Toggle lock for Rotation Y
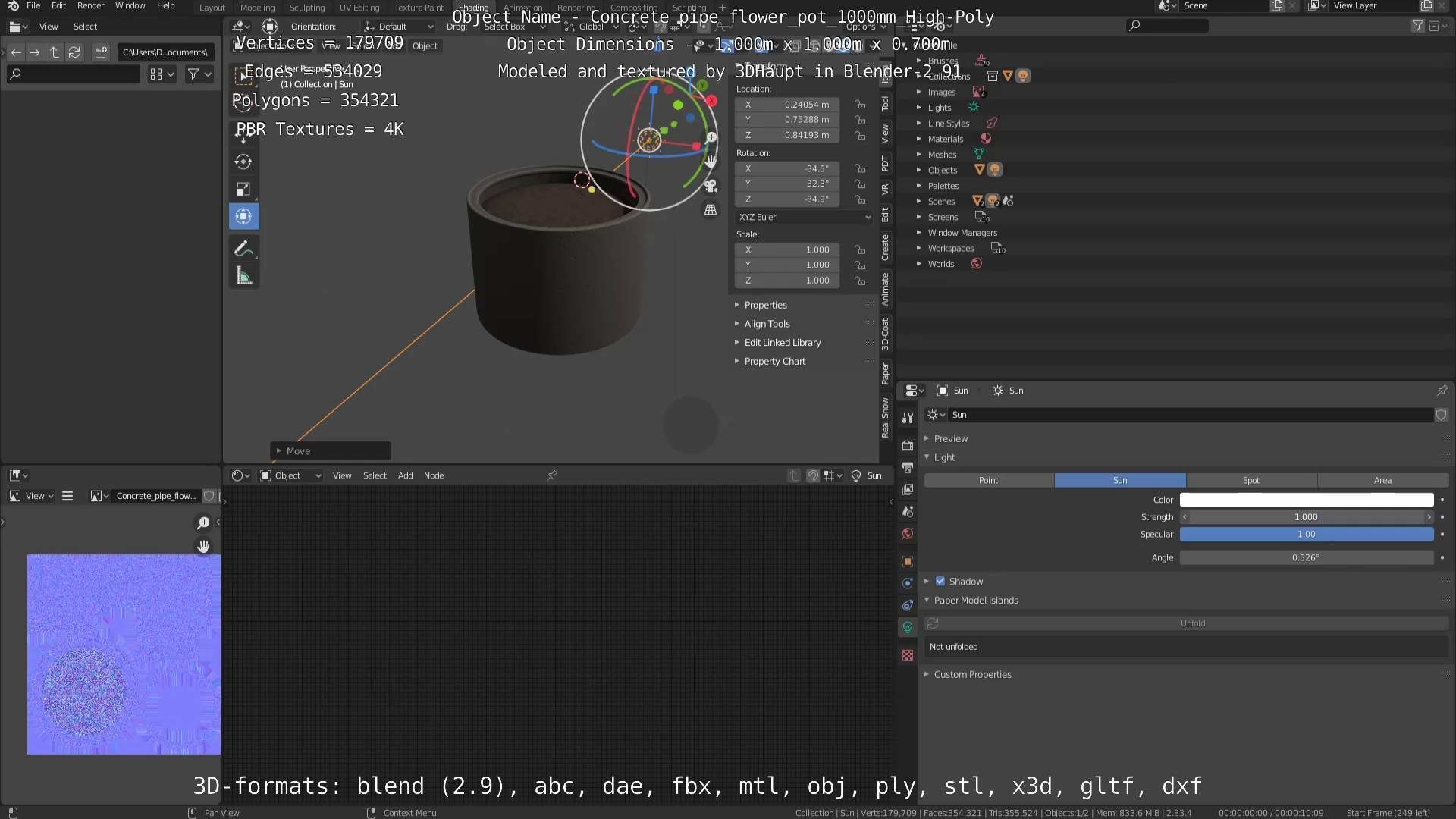The image size is (1456, 819). coord(860,184)
